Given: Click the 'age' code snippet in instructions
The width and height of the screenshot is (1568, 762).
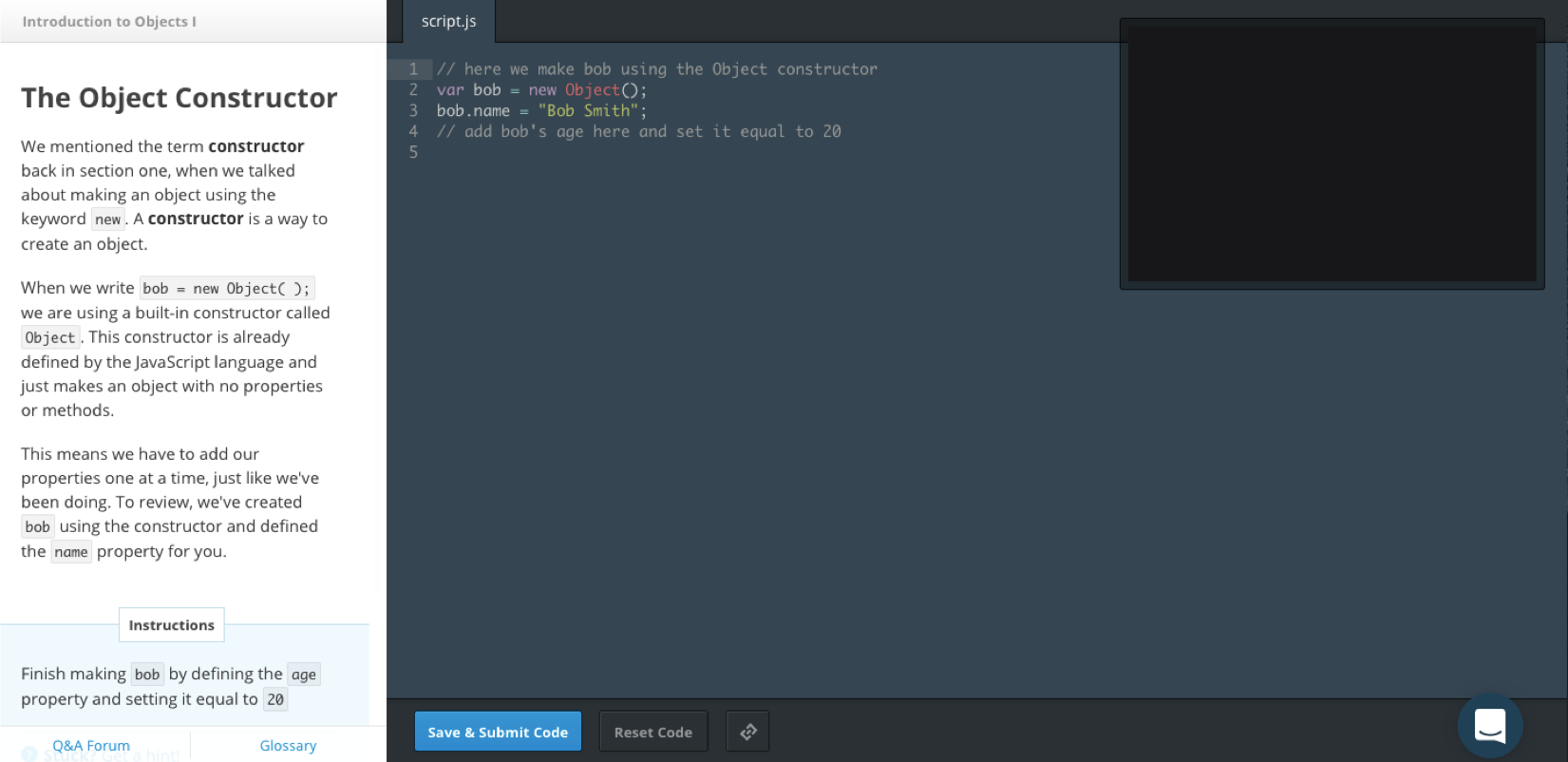Looking at the screenshot, I should 303,675.
